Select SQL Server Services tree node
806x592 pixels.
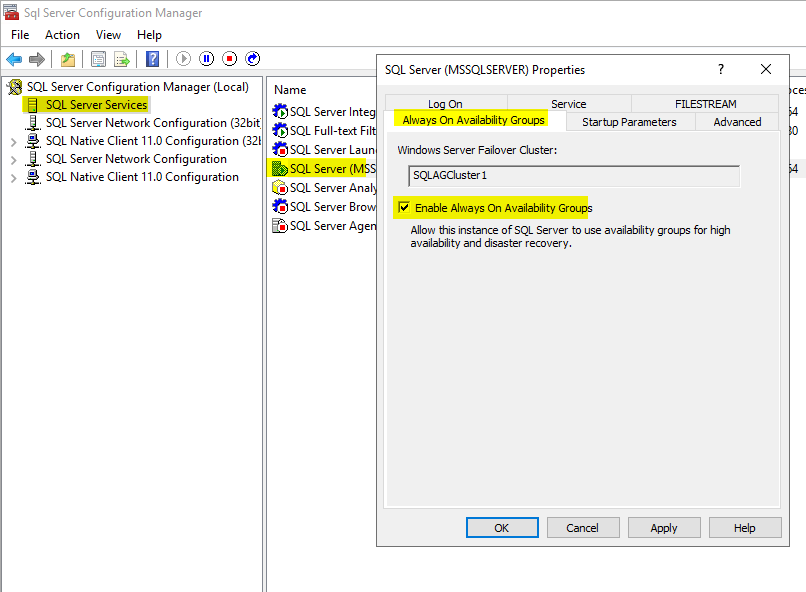click(x=96, y=105)
